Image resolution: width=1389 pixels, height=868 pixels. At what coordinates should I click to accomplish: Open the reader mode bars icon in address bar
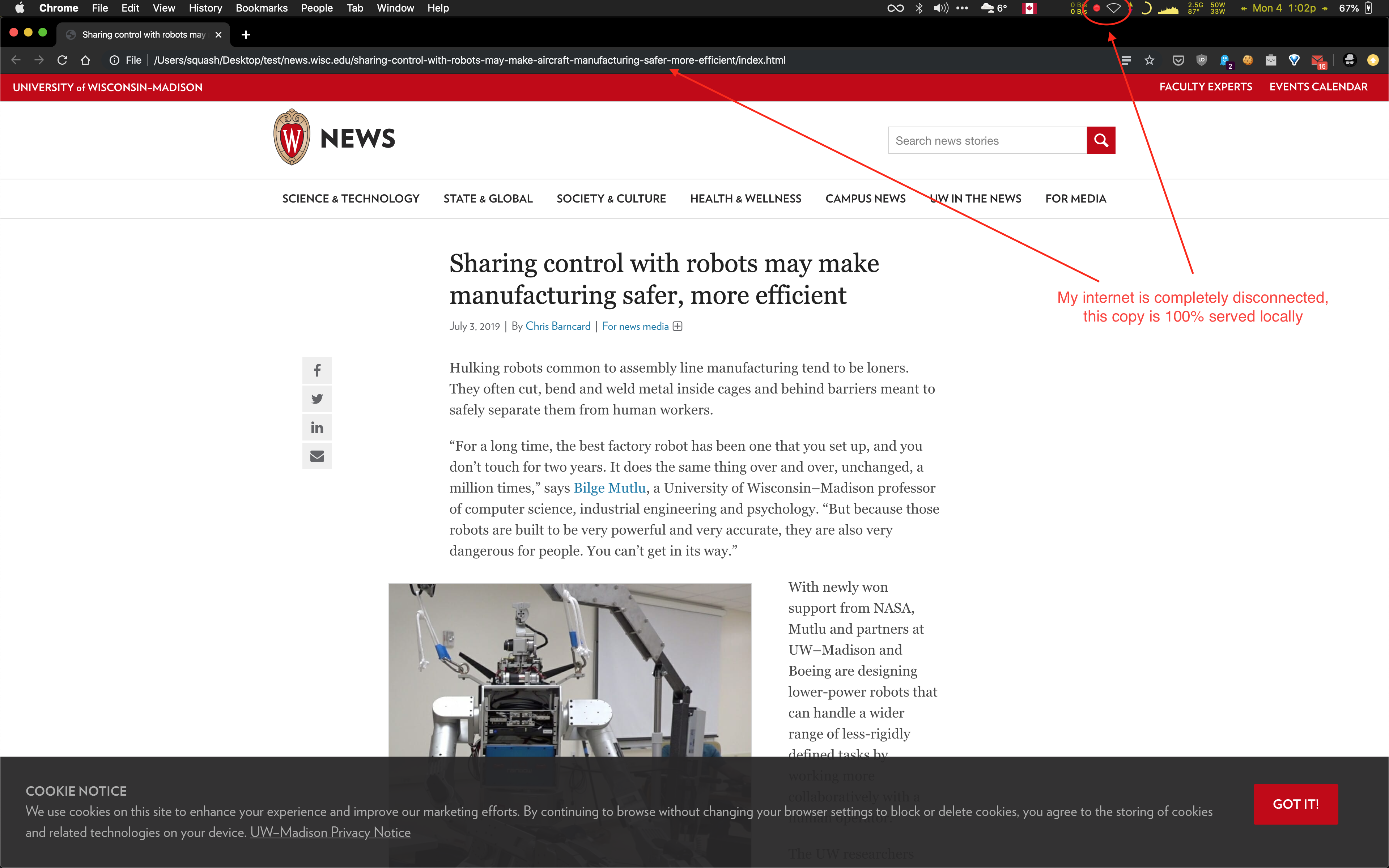click(x=1126, y=60)
